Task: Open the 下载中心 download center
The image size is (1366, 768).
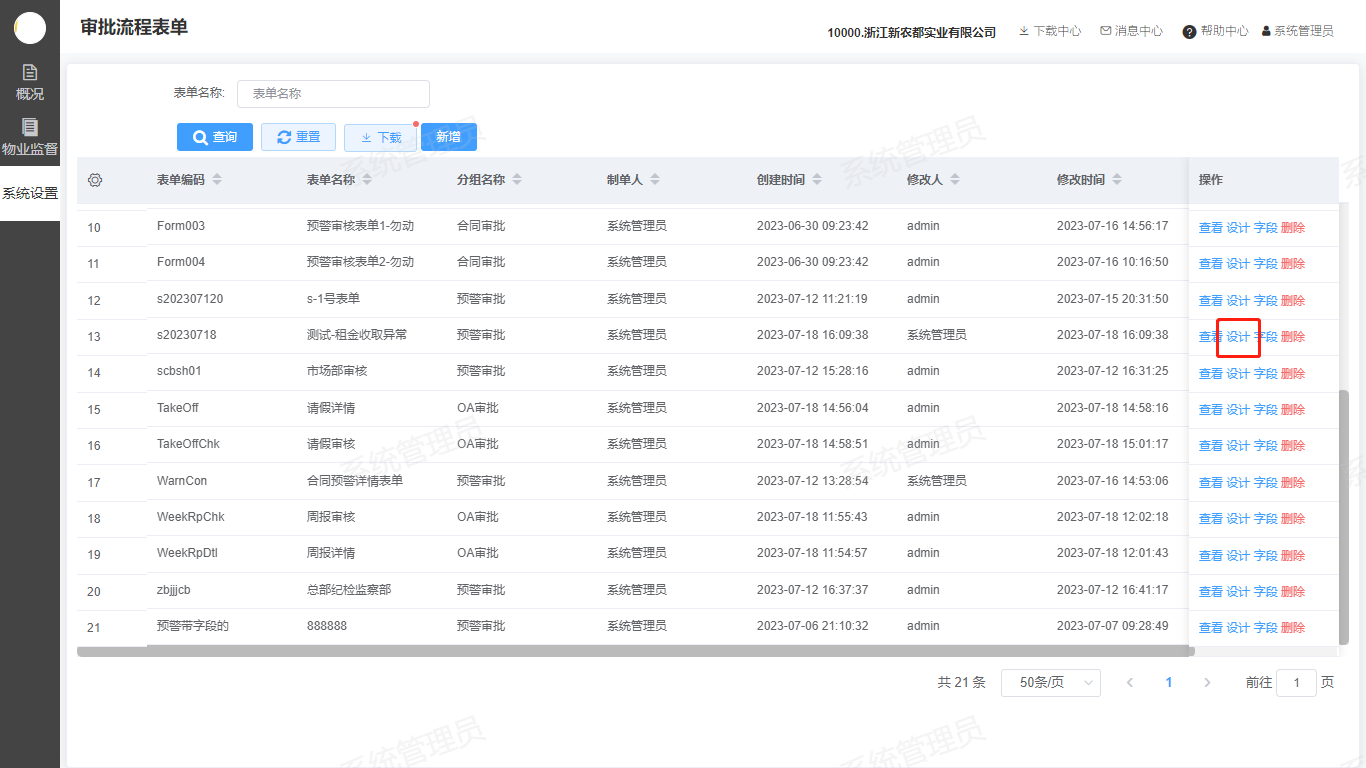Action: pyautogui.click(x=1049, y=31)
